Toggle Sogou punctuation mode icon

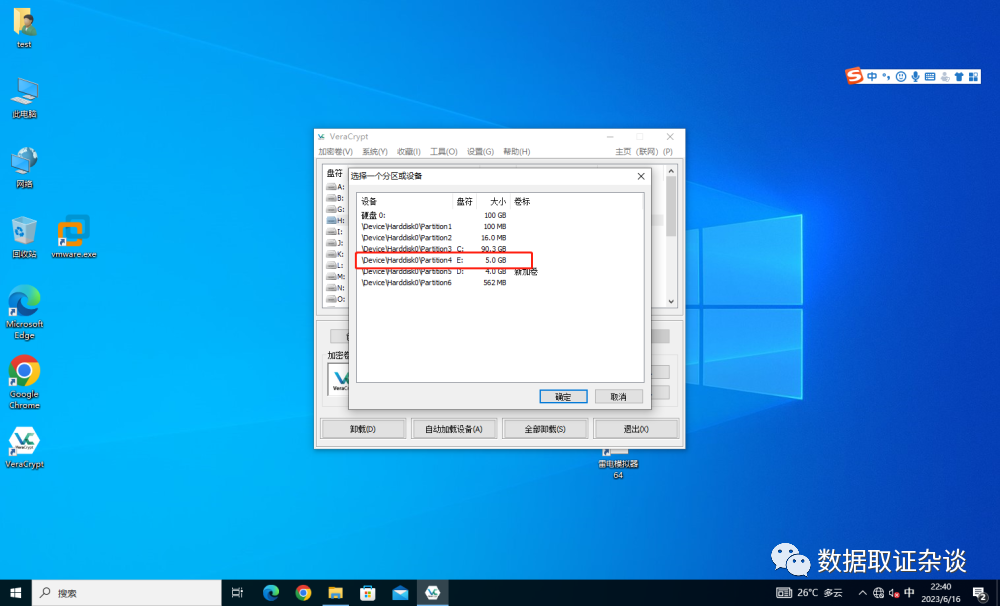pyautogui.click(x=886, y=77)
